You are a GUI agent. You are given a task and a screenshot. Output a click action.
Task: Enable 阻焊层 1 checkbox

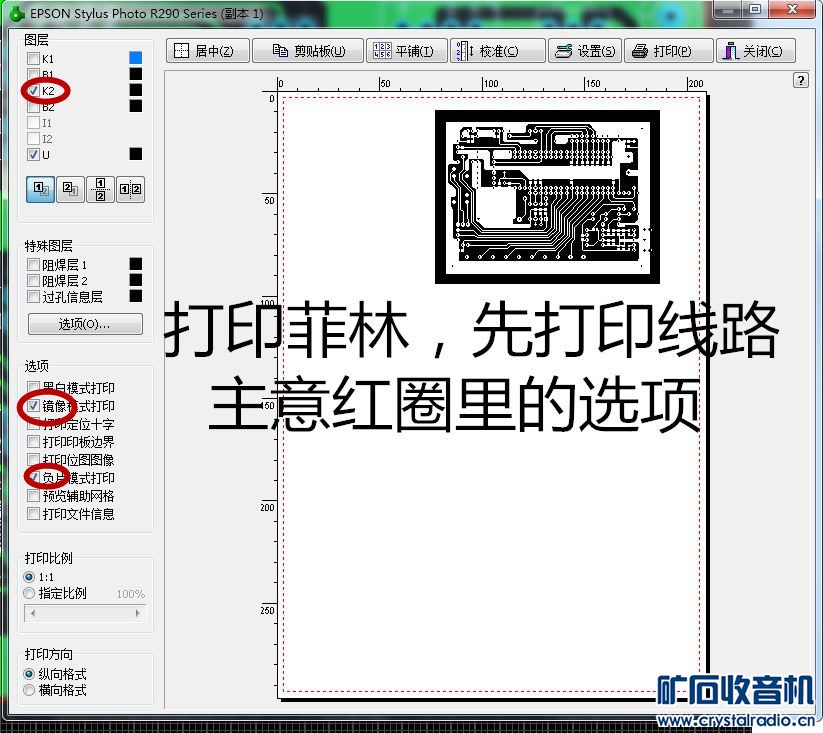tap(33, 264)
